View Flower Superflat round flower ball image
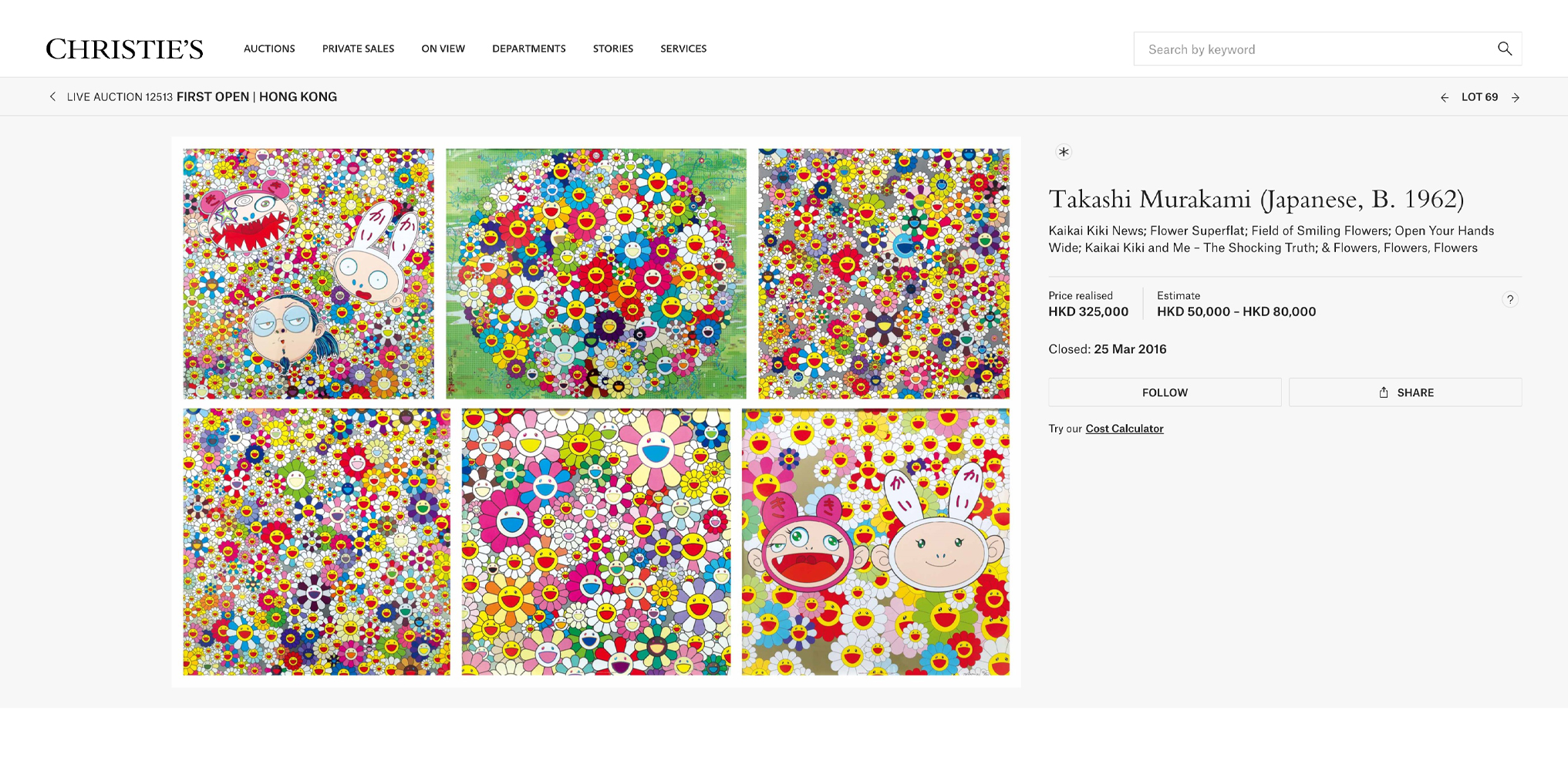1568x771 pixels. (x=596, y=274)
